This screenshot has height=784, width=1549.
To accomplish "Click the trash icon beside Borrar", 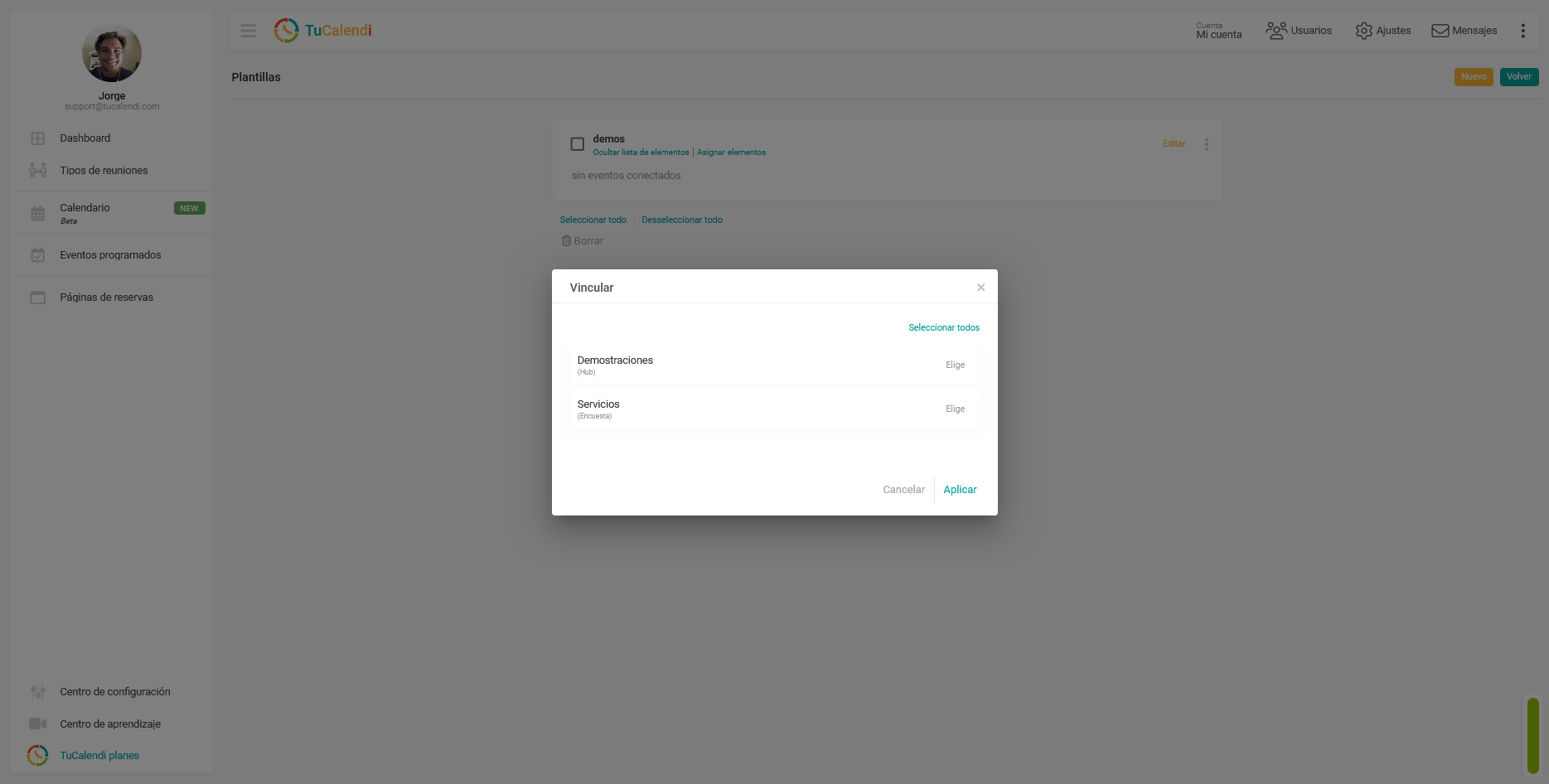I will [x=567, y=241].
